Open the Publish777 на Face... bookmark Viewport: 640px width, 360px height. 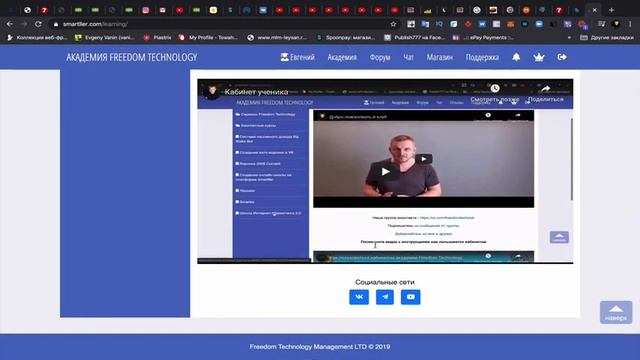[x=415, y=38]
